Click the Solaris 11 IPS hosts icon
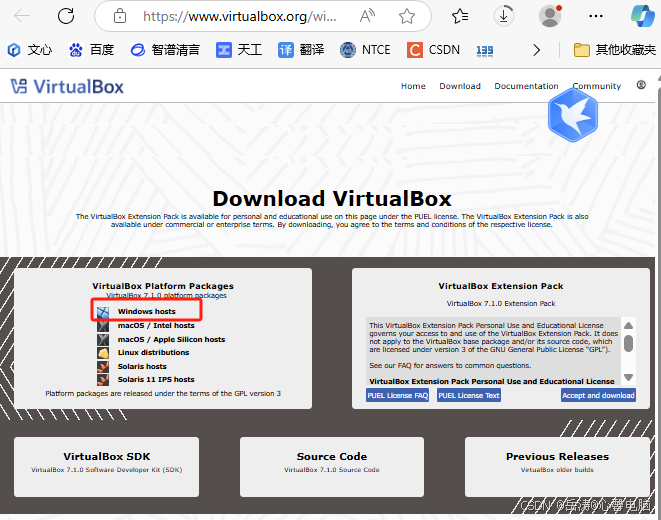This screenshot has height=520, width=661. coord(103,380)
